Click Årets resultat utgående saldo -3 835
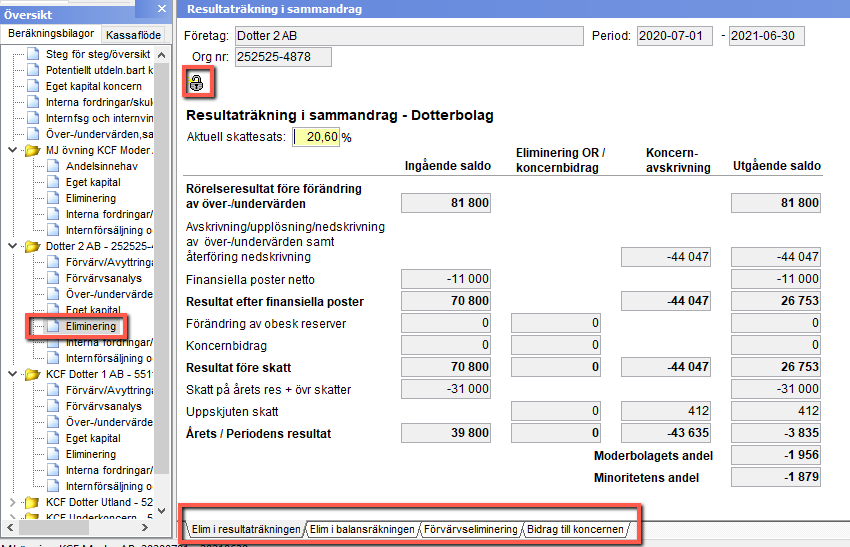Screen dimensions: 850x547 click(776, 433)
